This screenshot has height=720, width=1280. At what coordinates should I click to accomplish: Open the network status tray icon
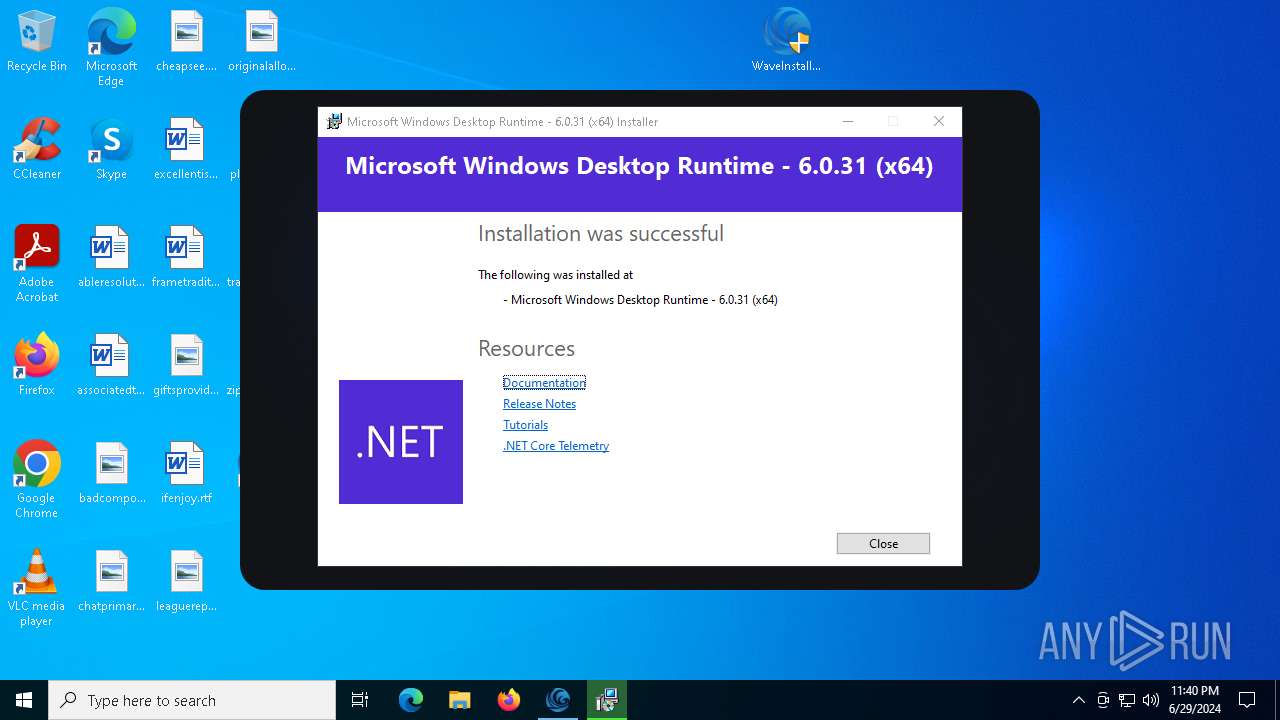(1127, 700)
